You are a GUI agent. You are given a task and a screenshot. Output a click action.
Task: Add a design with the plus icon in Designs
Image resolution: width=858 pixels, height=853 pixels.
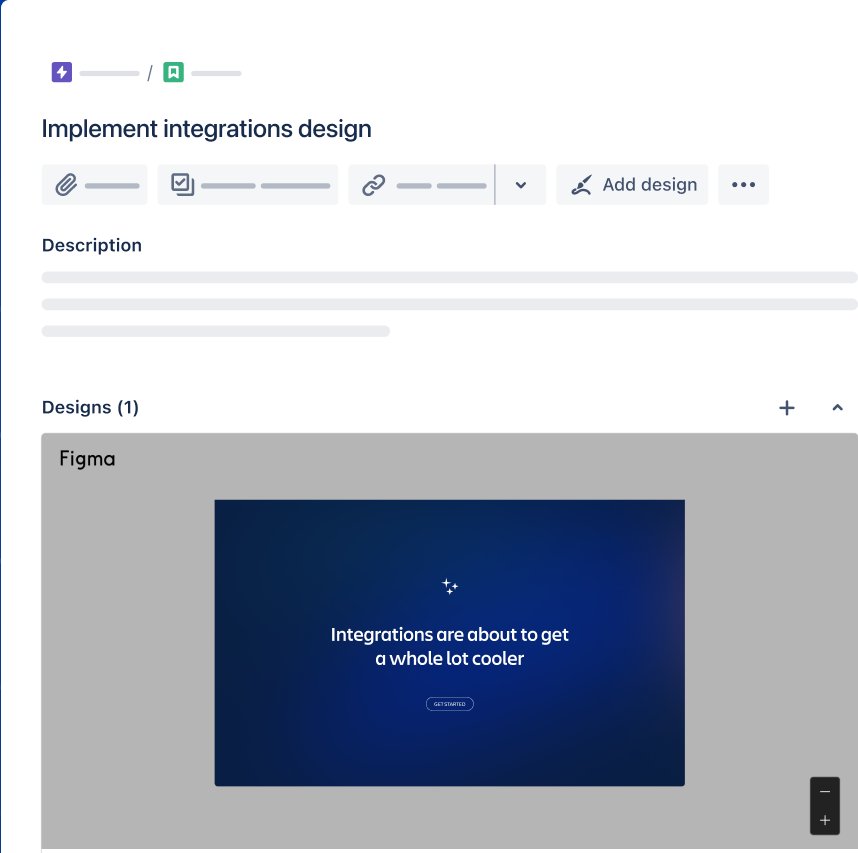pyautogui.click(x=787, y=408)
